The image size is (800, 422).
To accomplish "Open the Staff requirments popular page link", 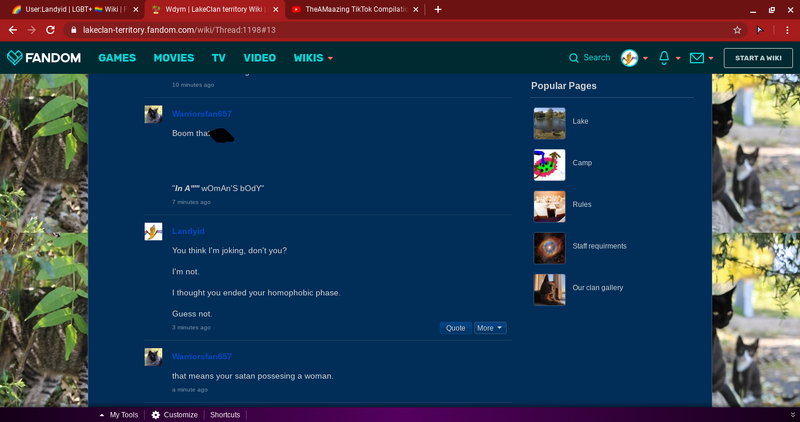I will point(599,246).
